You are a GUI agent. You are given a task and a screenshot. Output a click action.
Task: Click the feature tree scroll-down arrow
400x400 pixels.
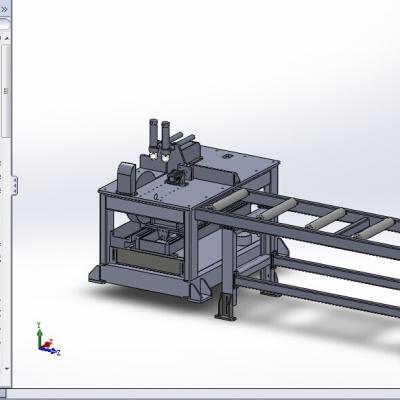pos(6,369)
